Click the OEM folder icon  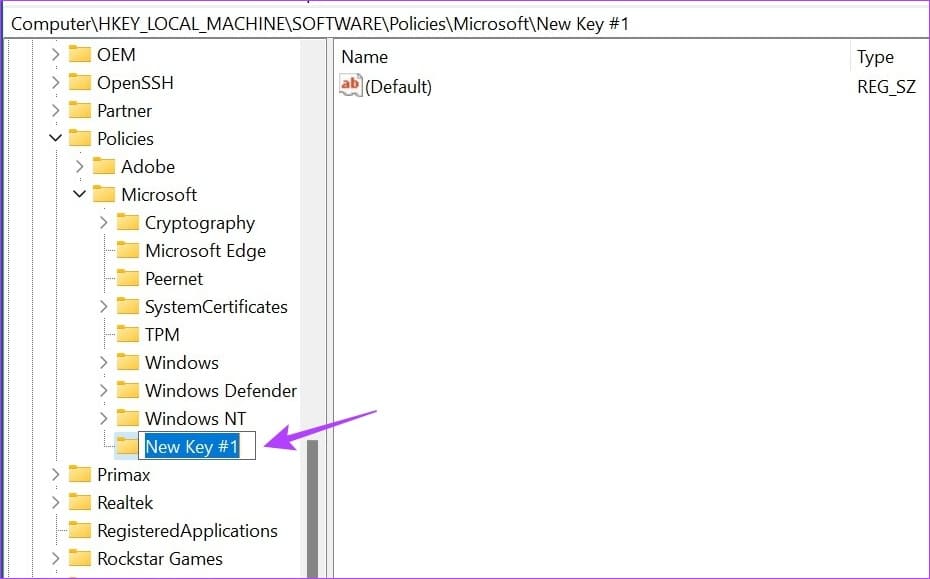coord(79,55)
